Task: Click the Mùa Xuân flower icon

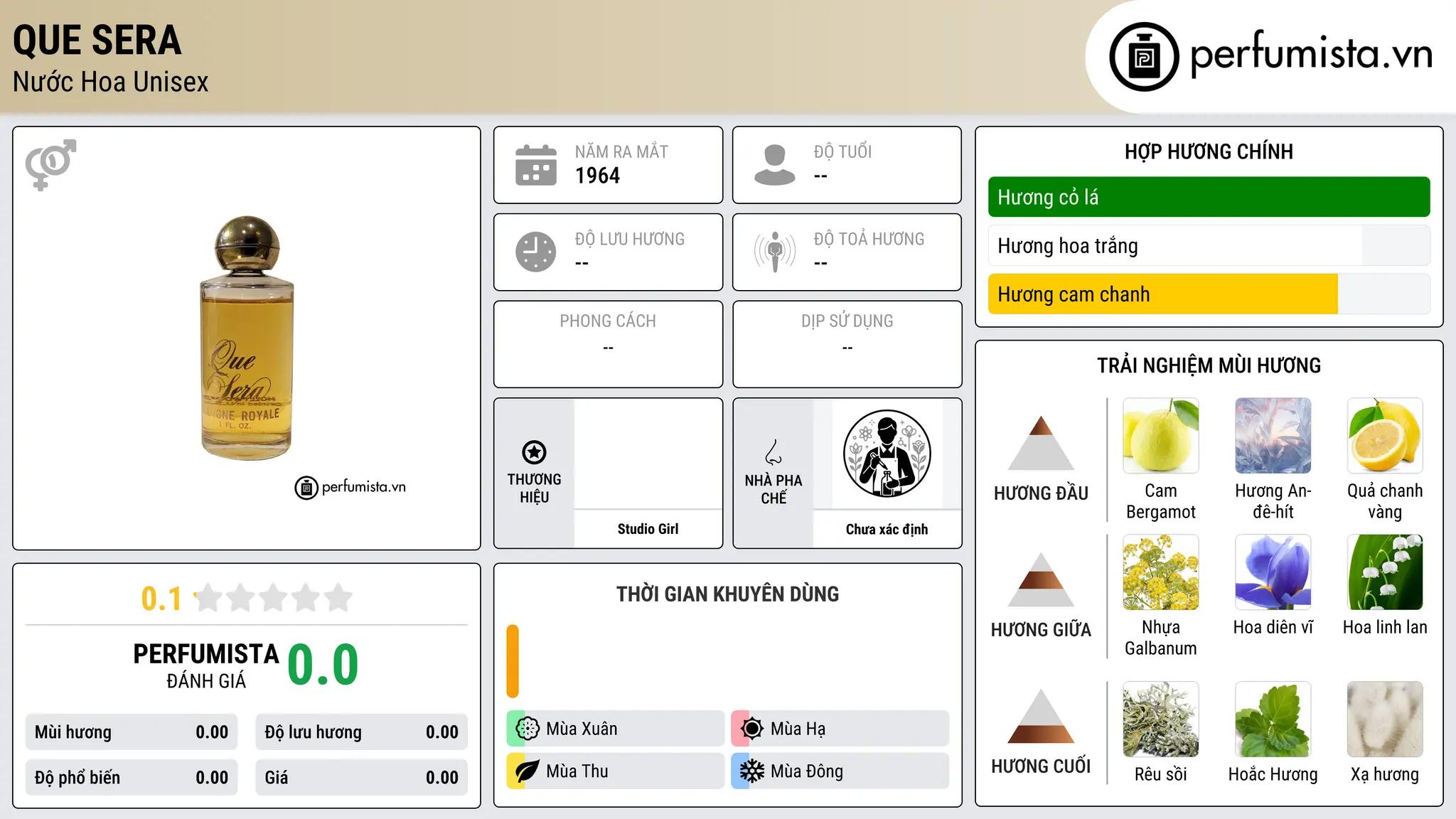Action: click(528, 729)
